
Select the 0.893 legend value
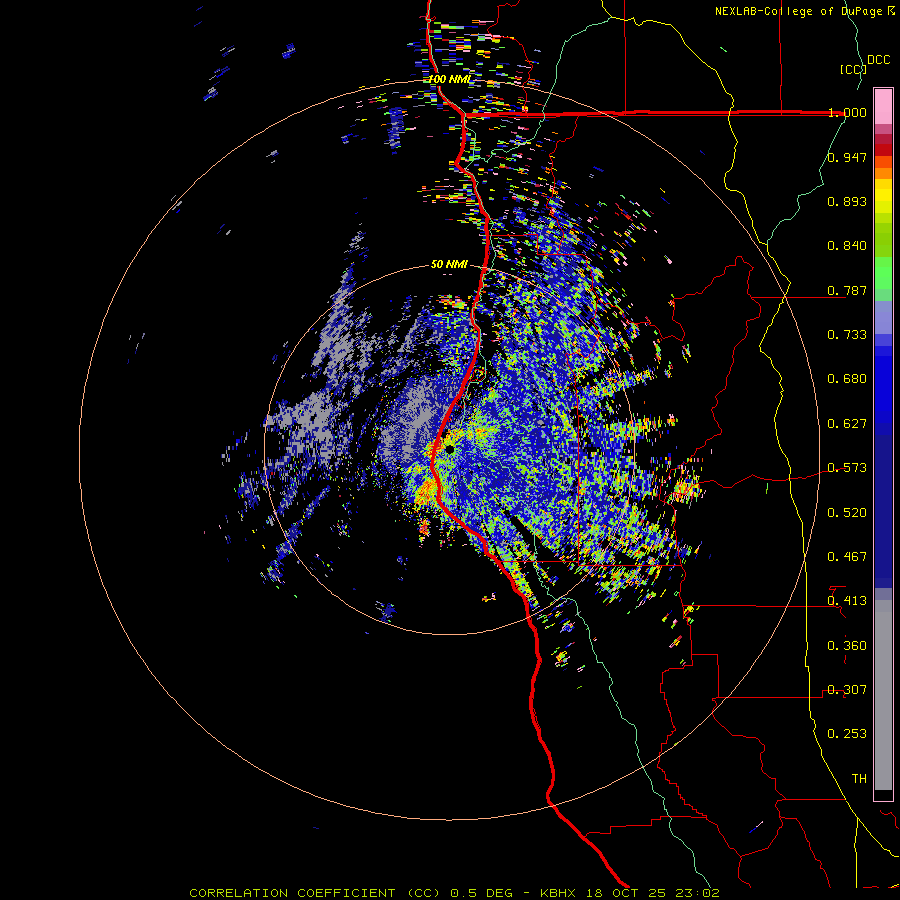[x=847, y=201]
